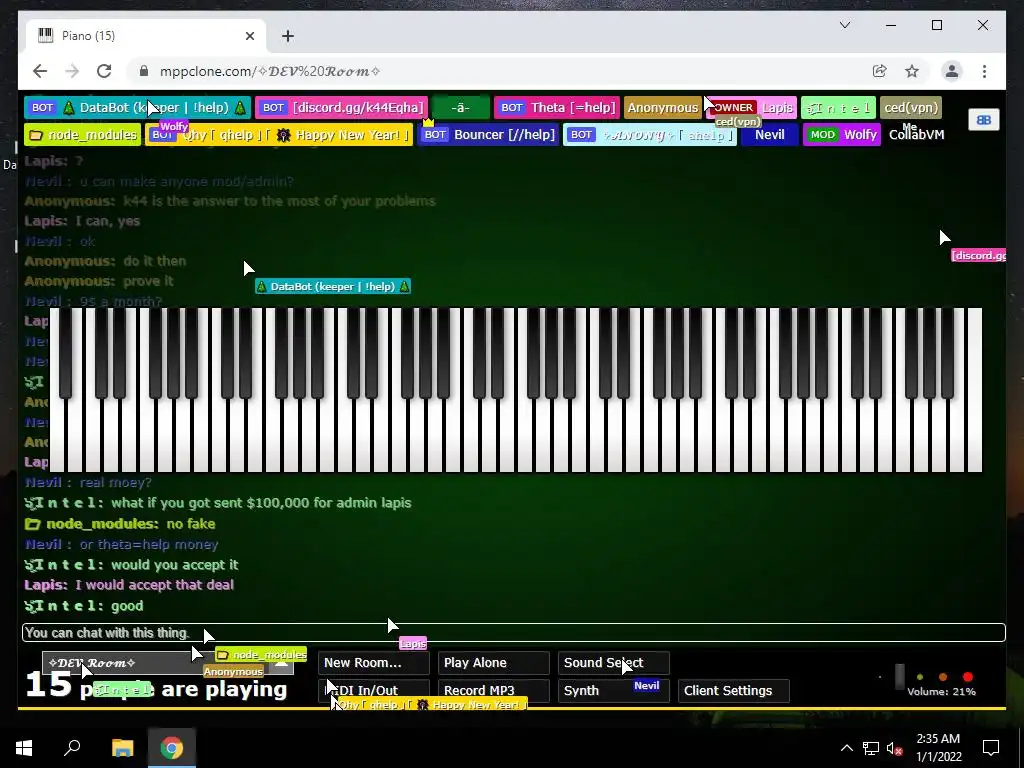Open the Chrome profile avatar menu
1024x768 pixels.
[x=952, y=71]
